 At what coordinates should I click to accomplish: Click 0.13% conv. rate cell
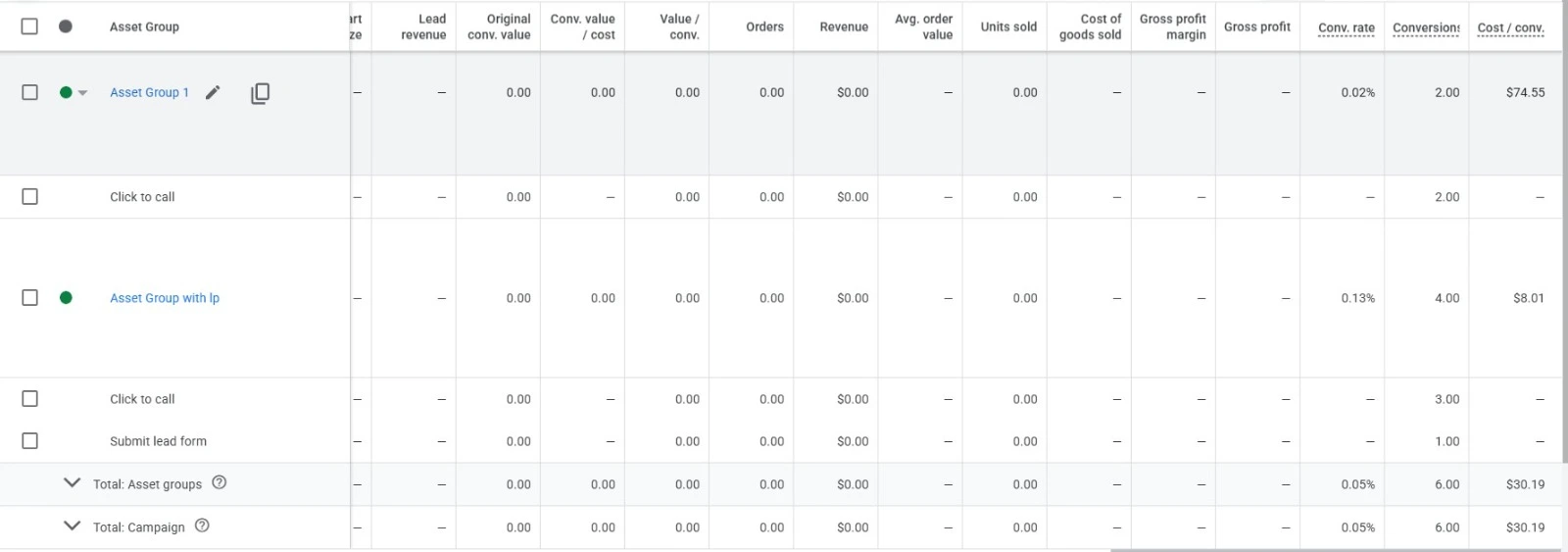coord(1357,298)
